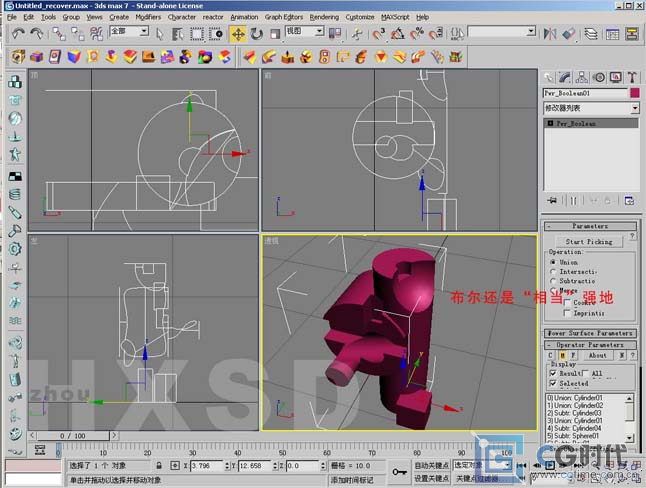This screenshot has height=488, width=646.
Task: Select the Bind to Space Warp tool
Action: click(x=97, y=34)
